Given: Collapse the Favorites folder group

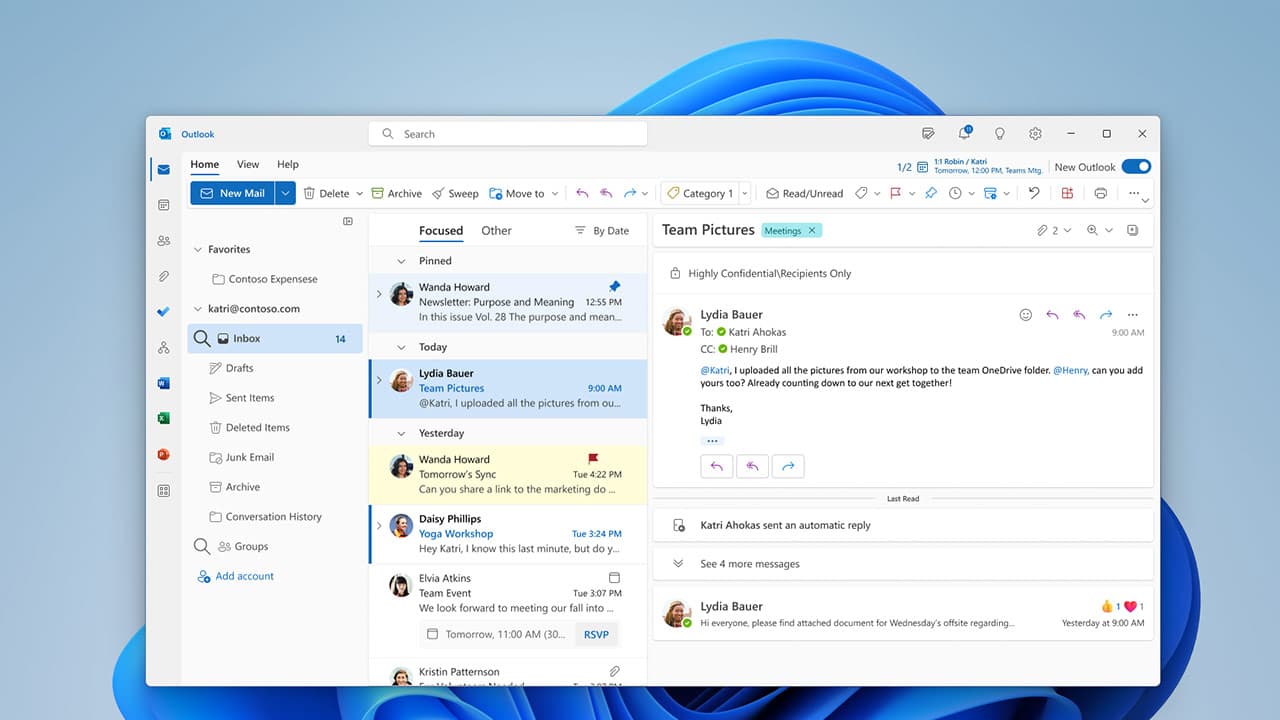Looking at the screenshot, I should click(198, 250).
